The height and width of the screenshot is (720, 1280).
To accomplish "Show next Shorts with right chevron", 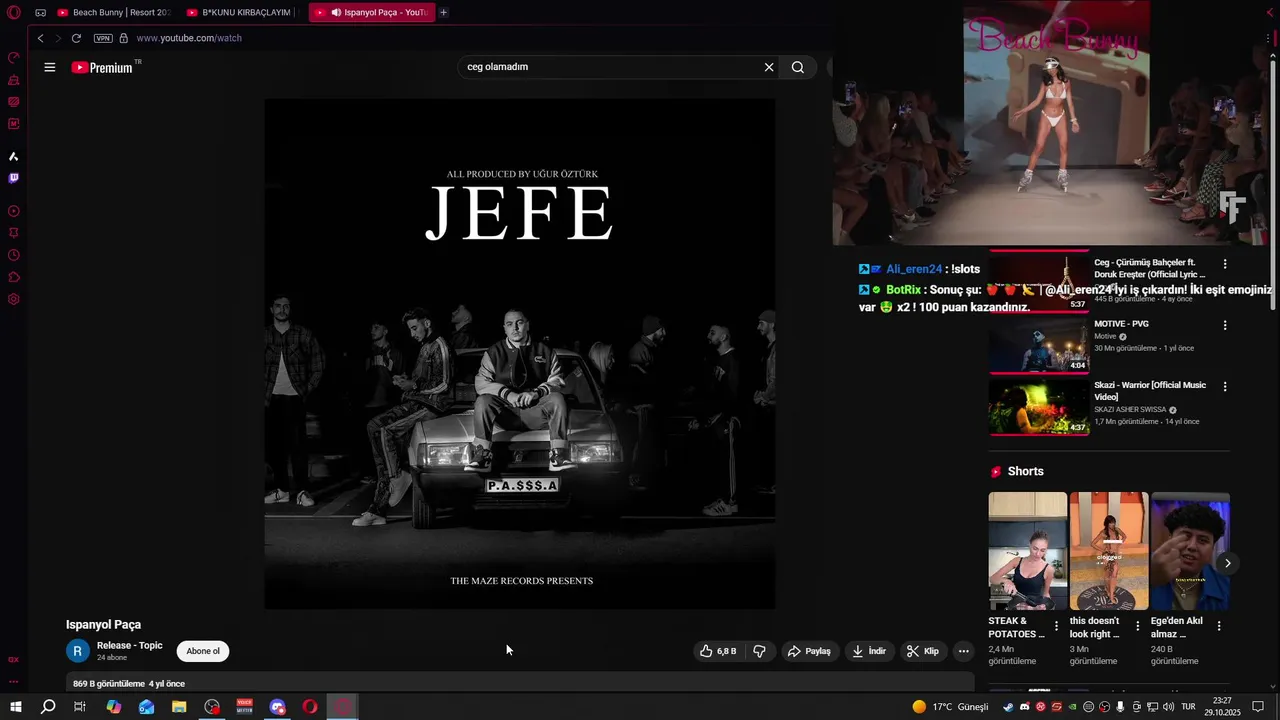I will [1227, 563].
